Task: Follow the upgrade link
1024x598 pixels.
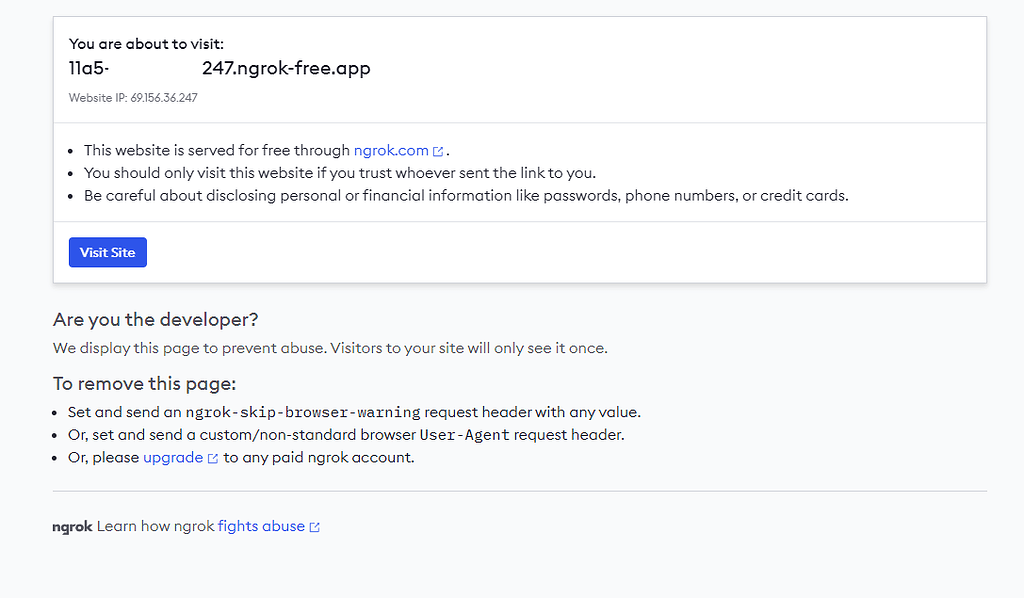Action: pos(172,458)
